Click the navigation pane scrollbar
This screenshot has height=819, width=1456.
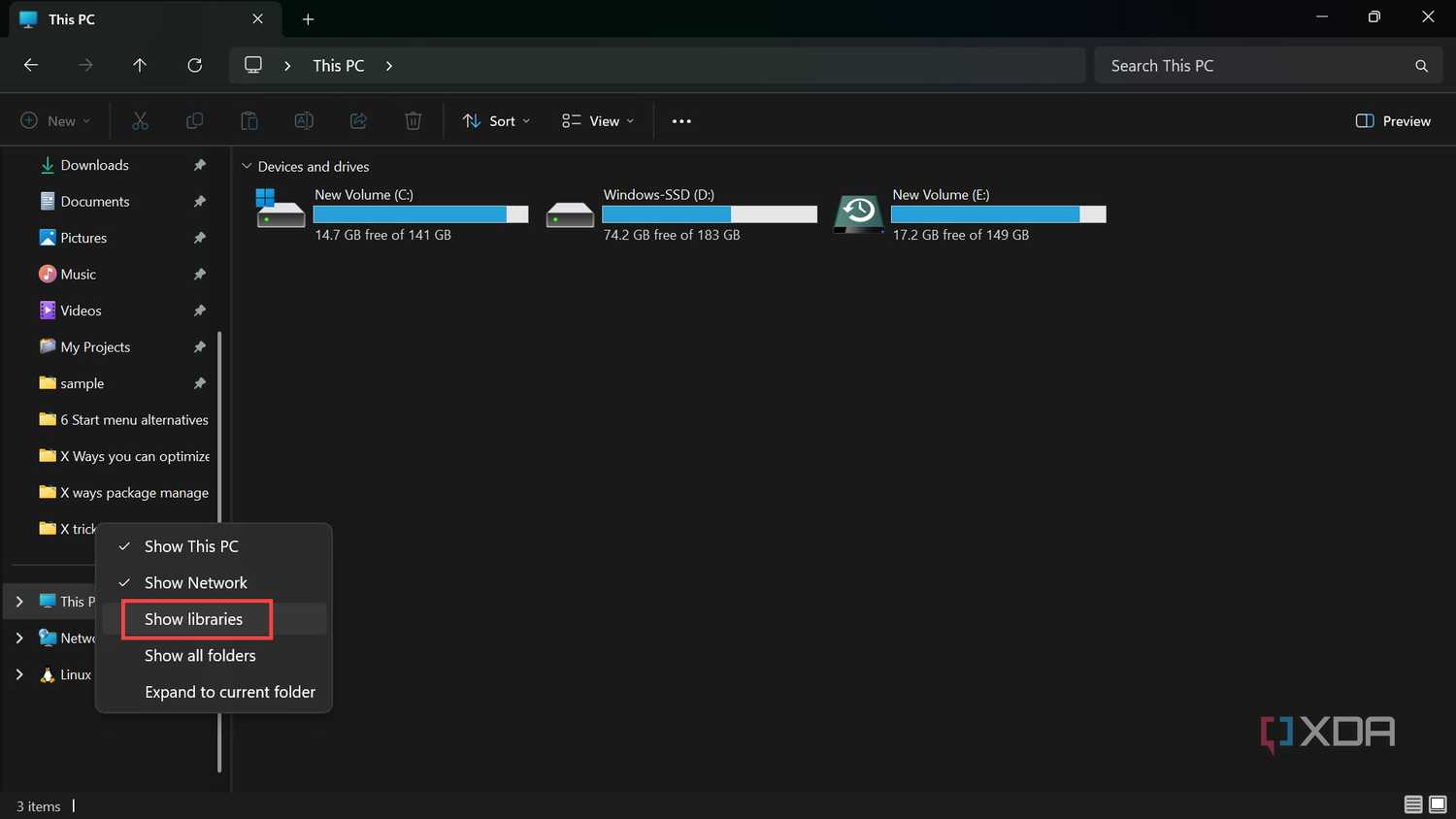coord(219,427)
